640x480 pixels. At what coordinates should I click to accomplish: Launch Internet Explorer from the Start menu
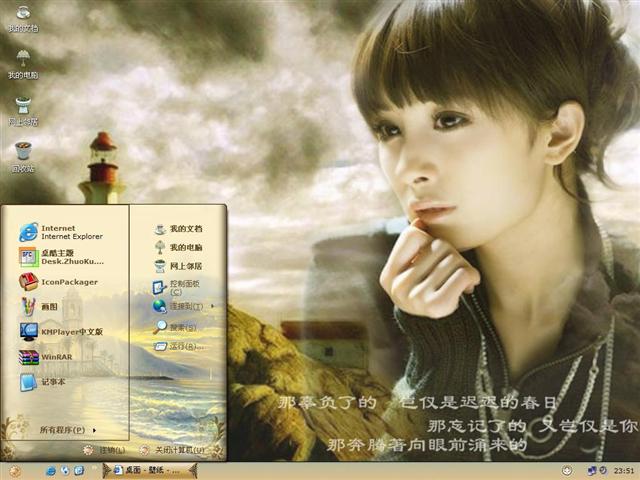(x=61, y=232)
